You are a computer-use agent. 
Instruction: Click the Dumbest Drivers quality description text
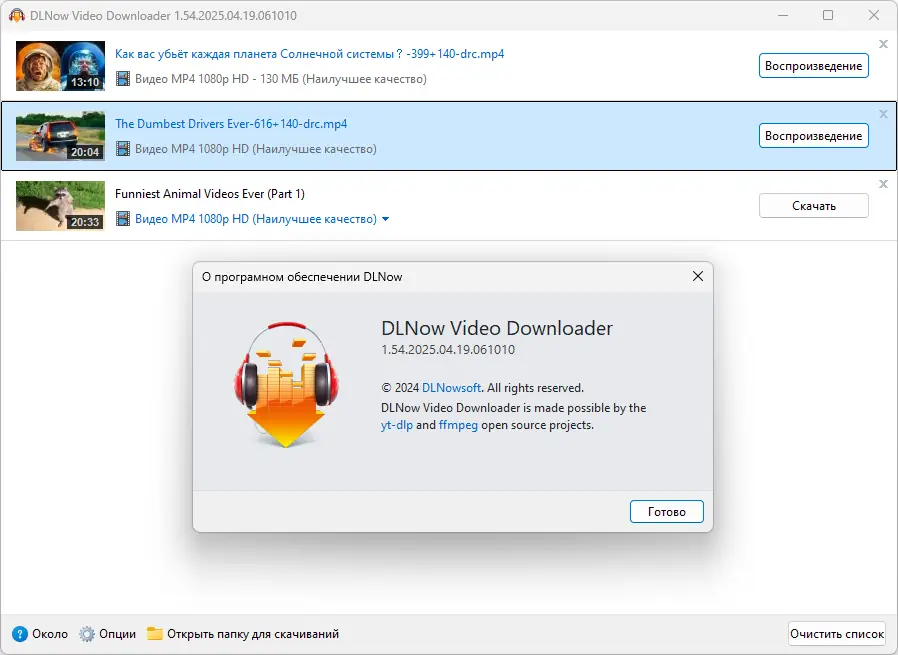[255, 149]
